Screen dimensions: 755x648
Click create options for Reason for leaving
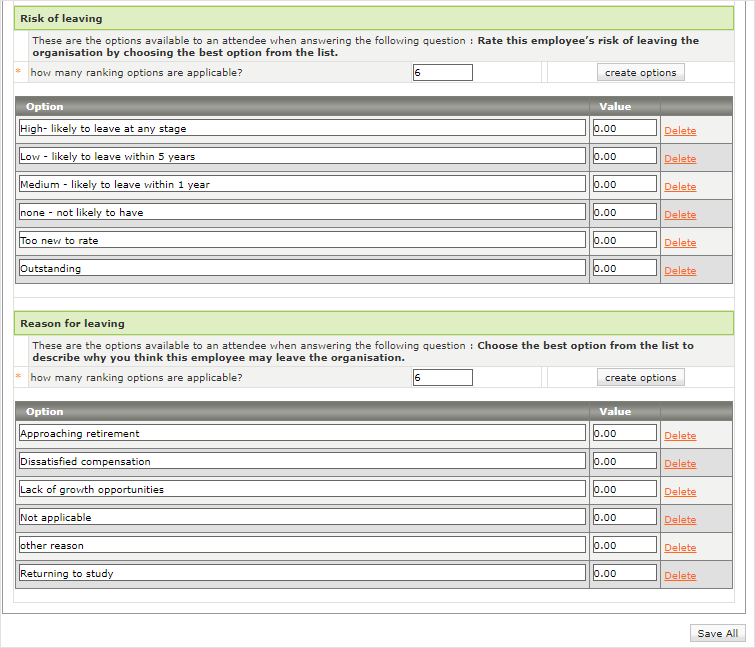tap(641, 378)
